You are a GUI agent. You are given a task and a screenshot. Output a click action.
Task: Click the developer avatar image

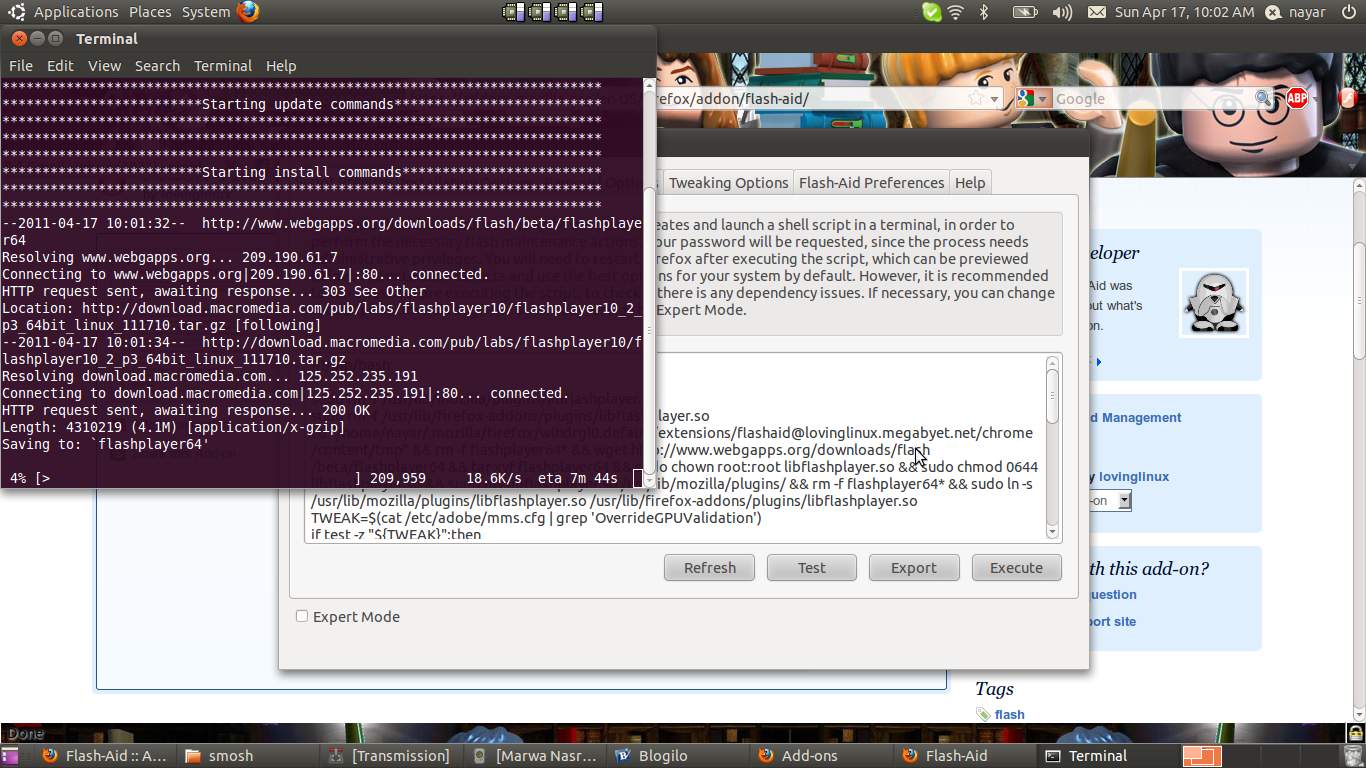click(x=1214, y=303)
